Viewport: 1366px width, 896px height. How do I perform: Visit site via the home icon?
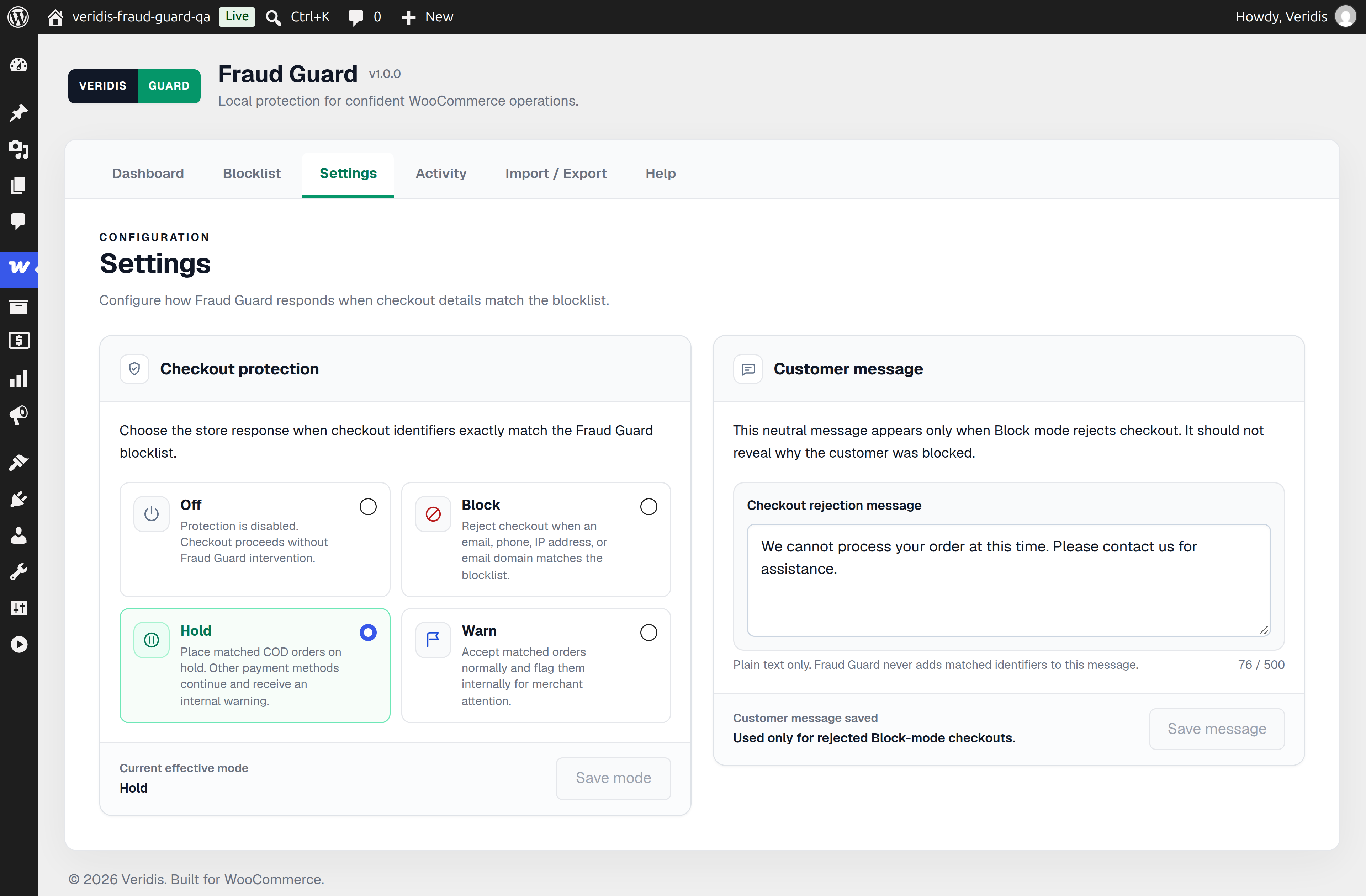tap(55, 17)
